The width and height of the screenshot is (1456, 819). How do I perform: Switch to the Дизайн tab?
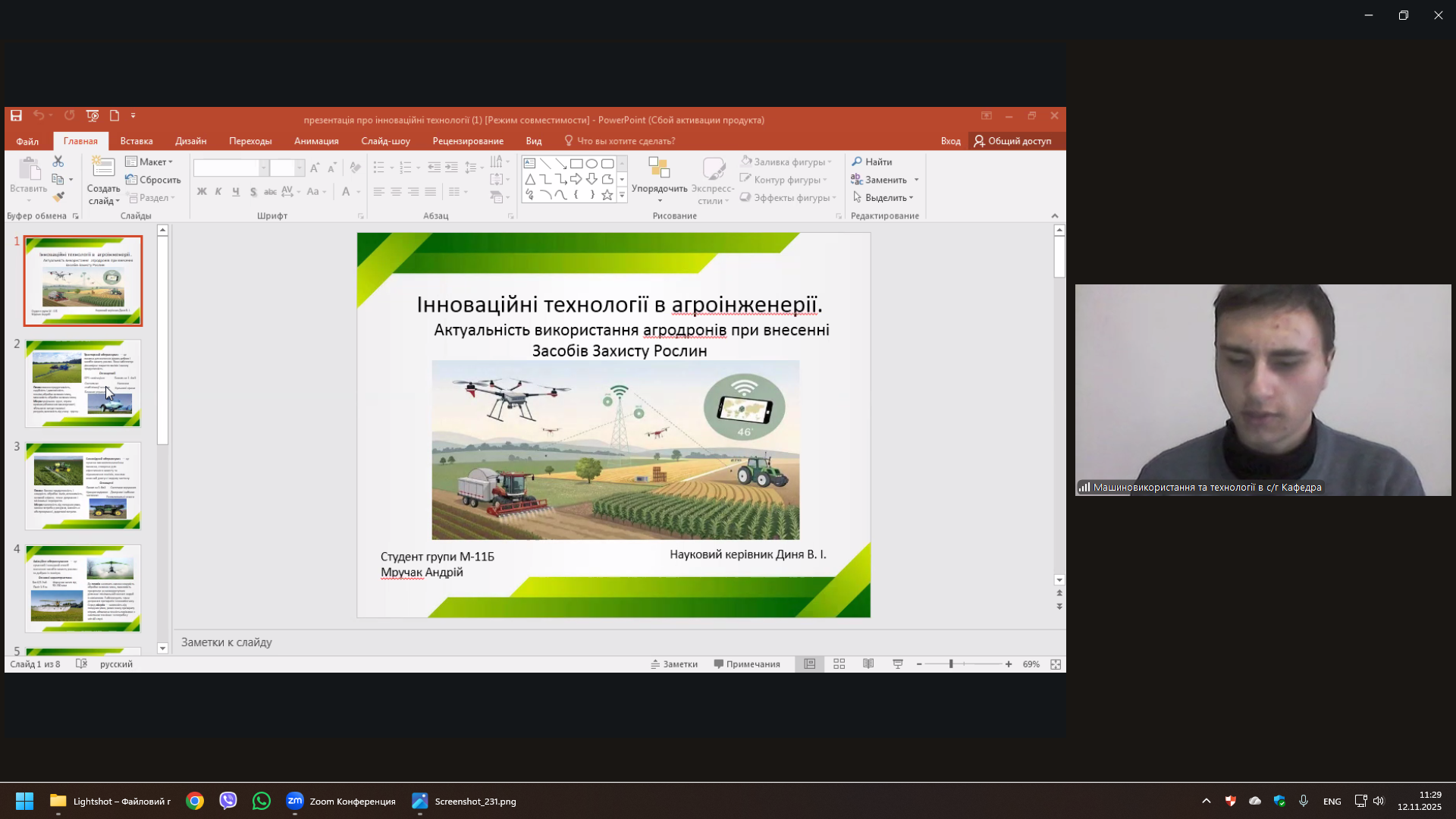point(190,141)
